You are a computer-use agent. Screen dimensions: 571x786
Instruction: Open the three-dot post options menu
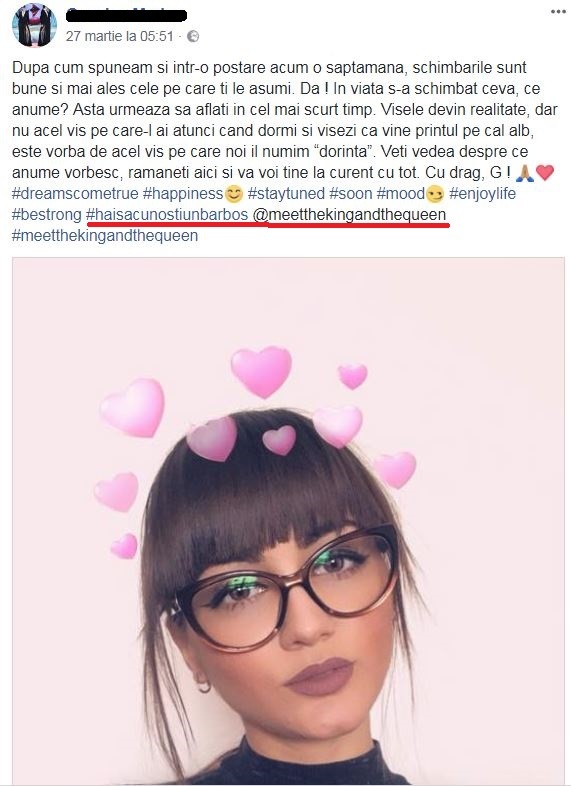(558, 12)
